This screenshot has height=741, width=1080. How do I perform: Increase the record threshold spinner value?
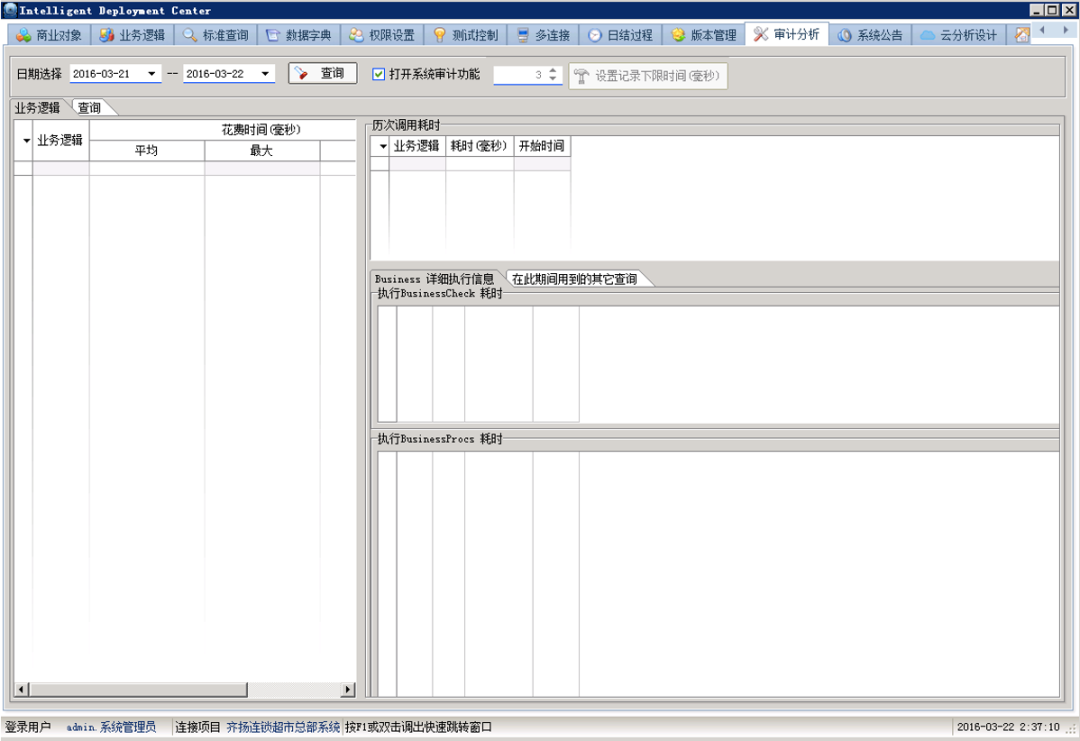tap(553, 70)
